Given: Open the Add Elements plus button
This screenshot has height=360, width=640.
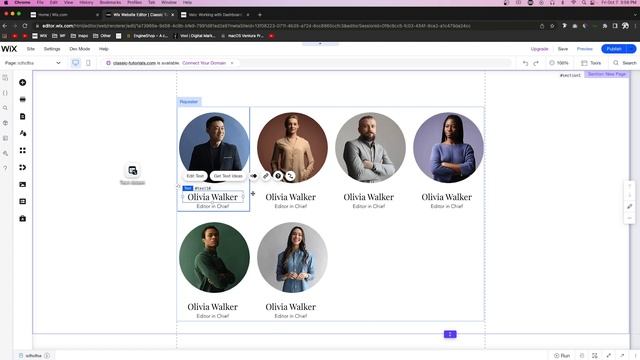Looking at the screenshot, I should point(23,82).
